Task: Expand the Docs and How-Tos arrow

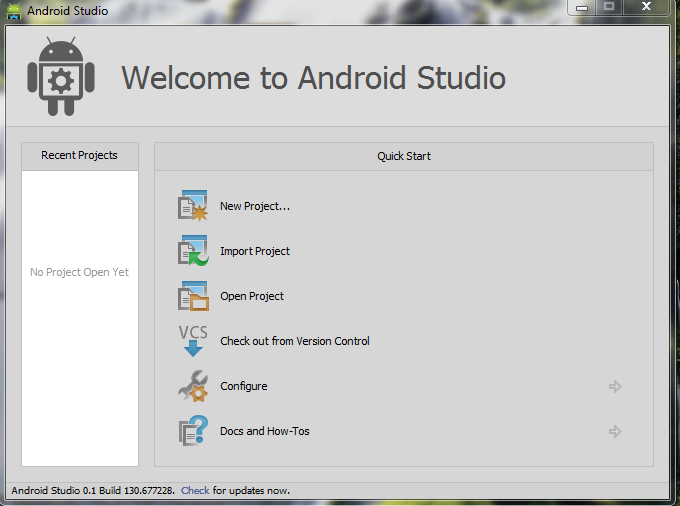Action: click(615, 431)
